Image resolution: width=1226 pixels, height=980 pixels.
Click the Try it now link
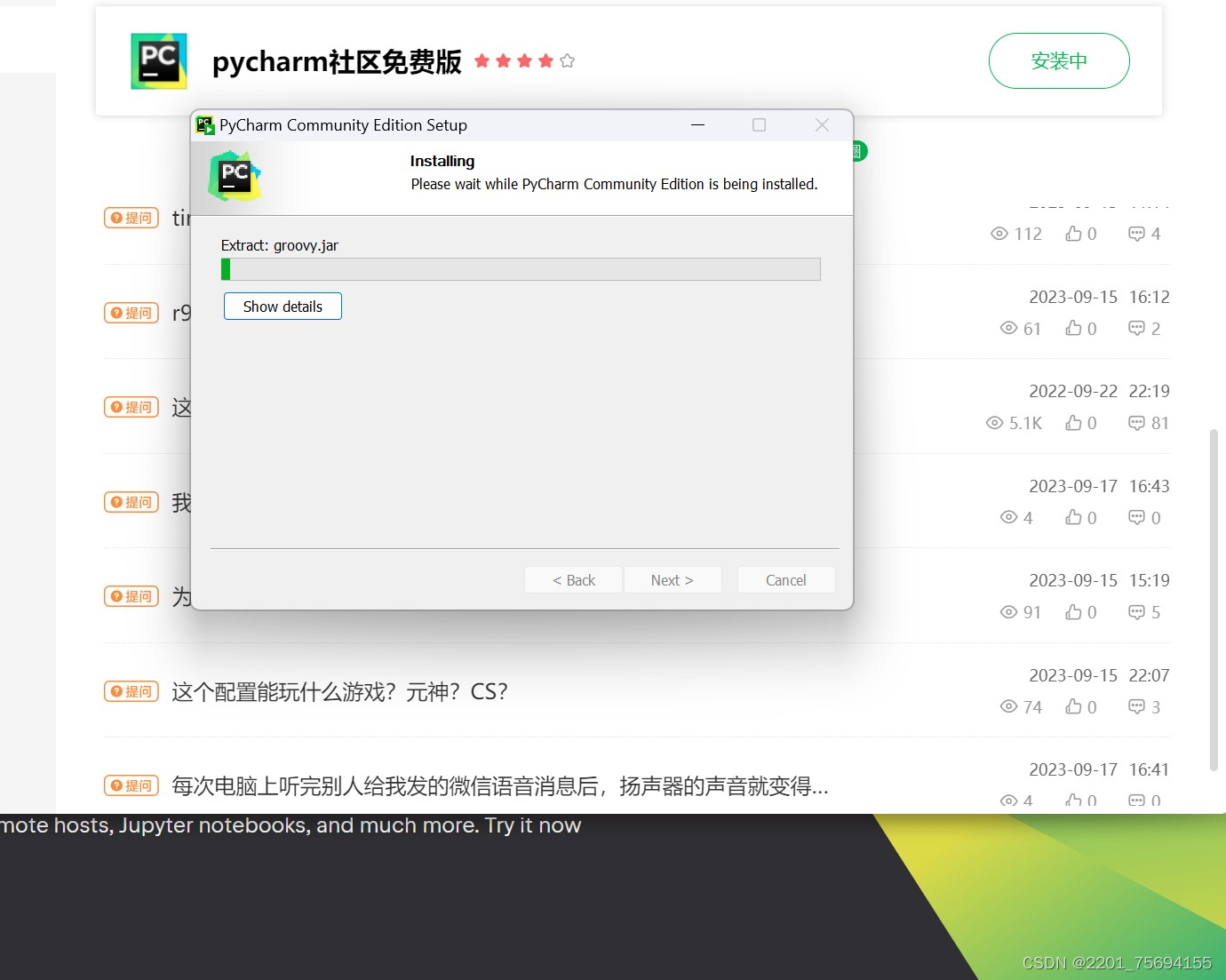click(x=531, y=825)
